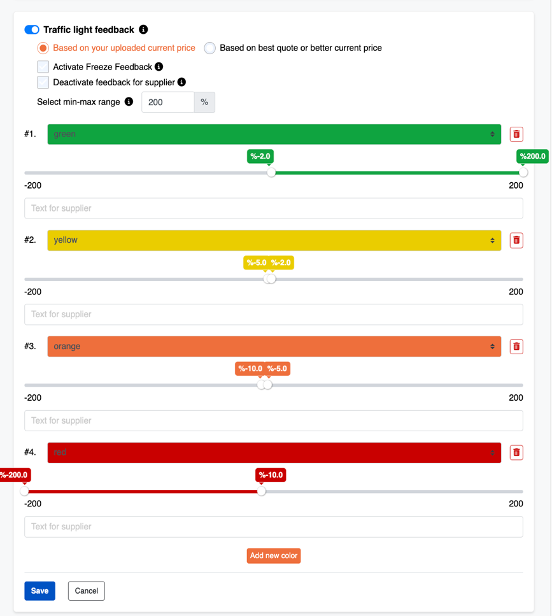Screen dimensions: 552x616
Task: Click the green slider's %-2.0 handle
Action: coord(271,172)
